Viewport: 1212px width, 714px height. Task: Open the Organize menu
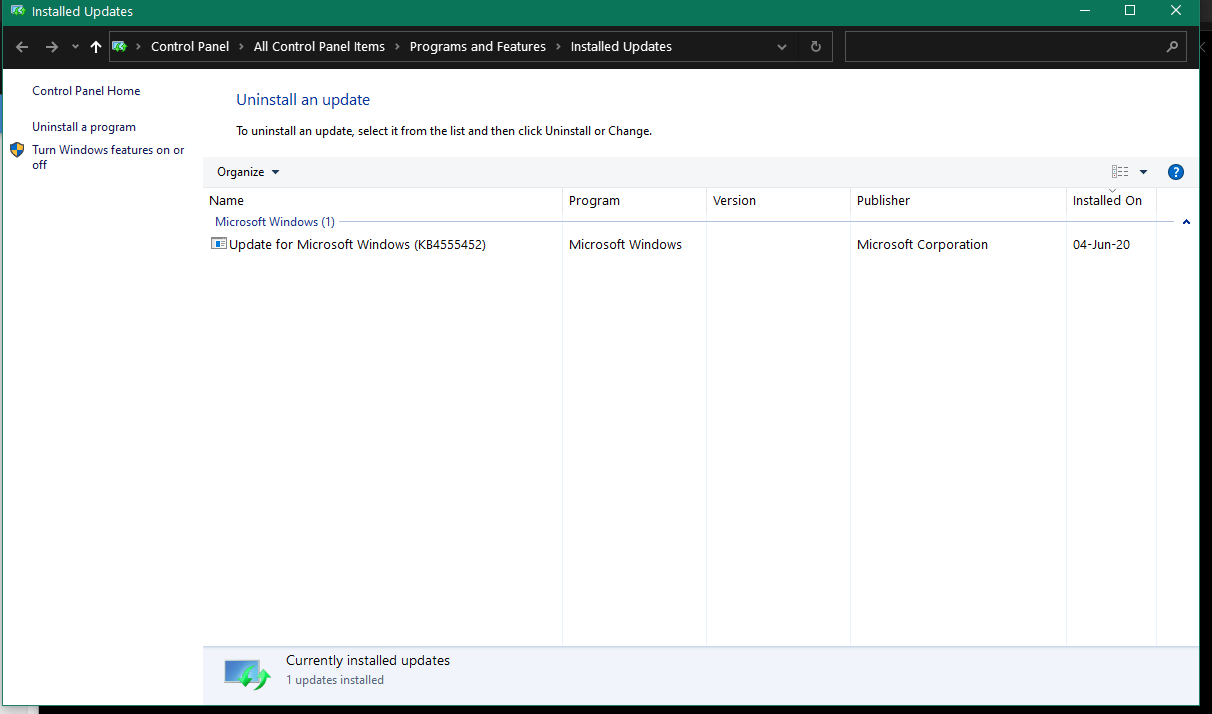pyautogui.click(x=248, y=172)
